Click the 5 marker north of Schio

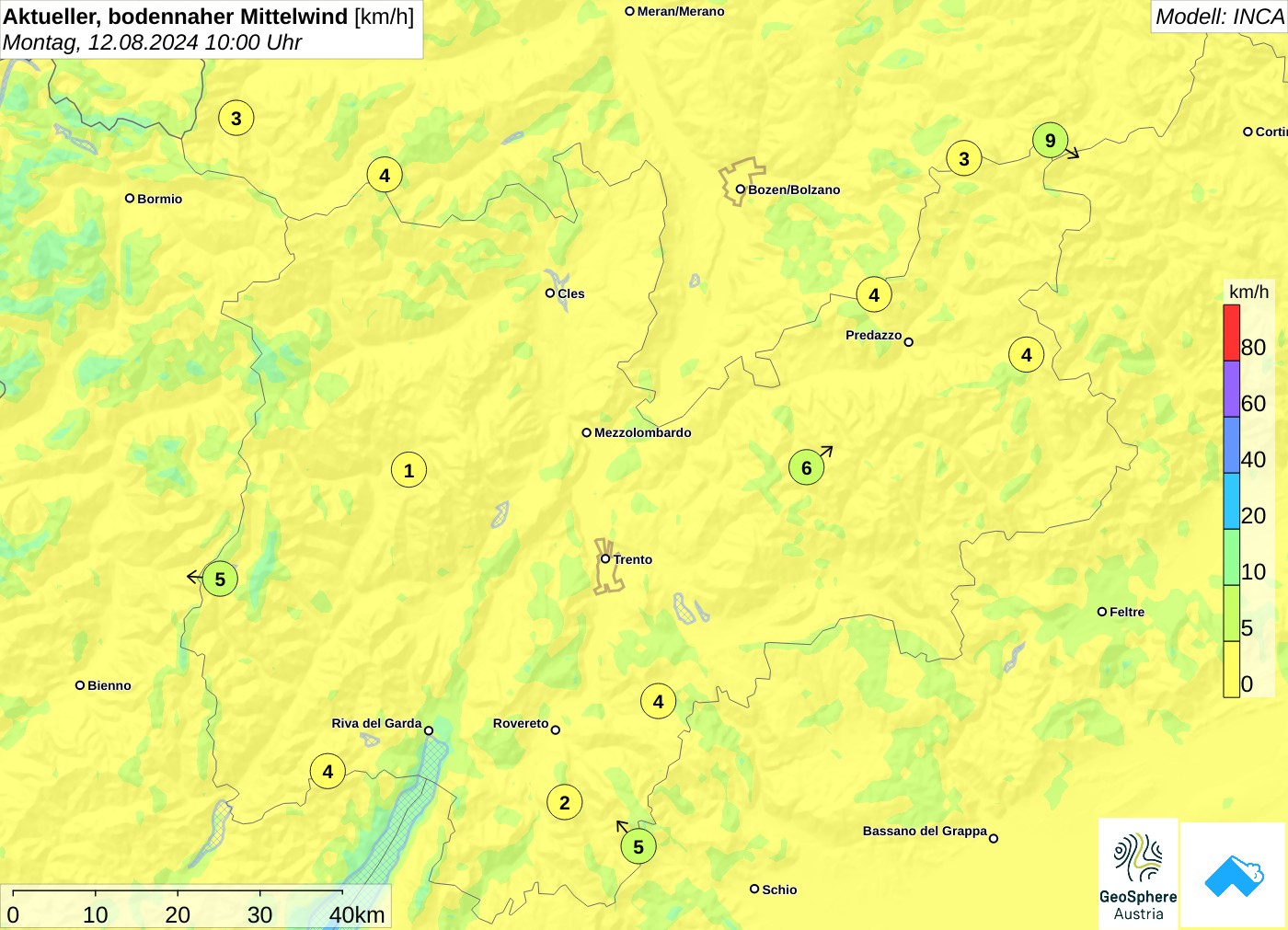click(638, 846)
